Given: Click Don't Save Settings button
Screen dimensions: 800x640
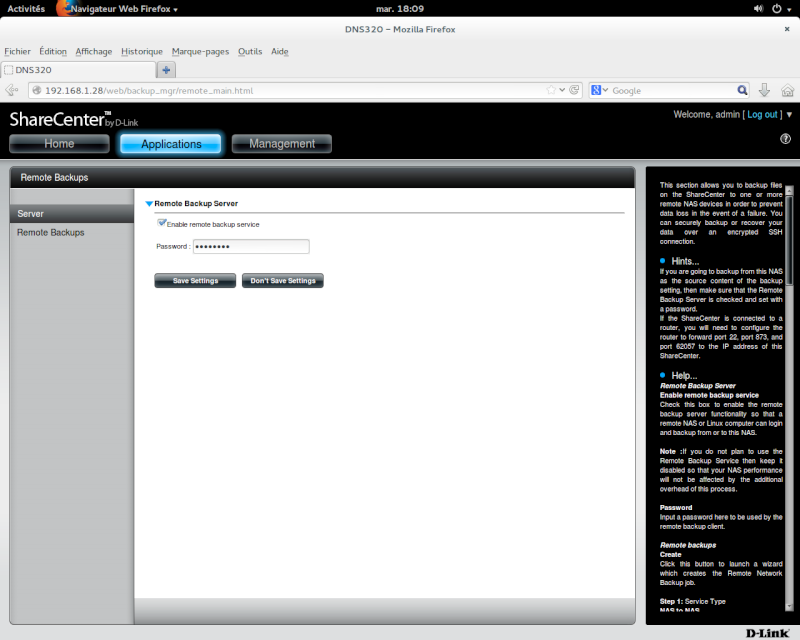Looking at the screenshot, I should [x=283, y=281].
